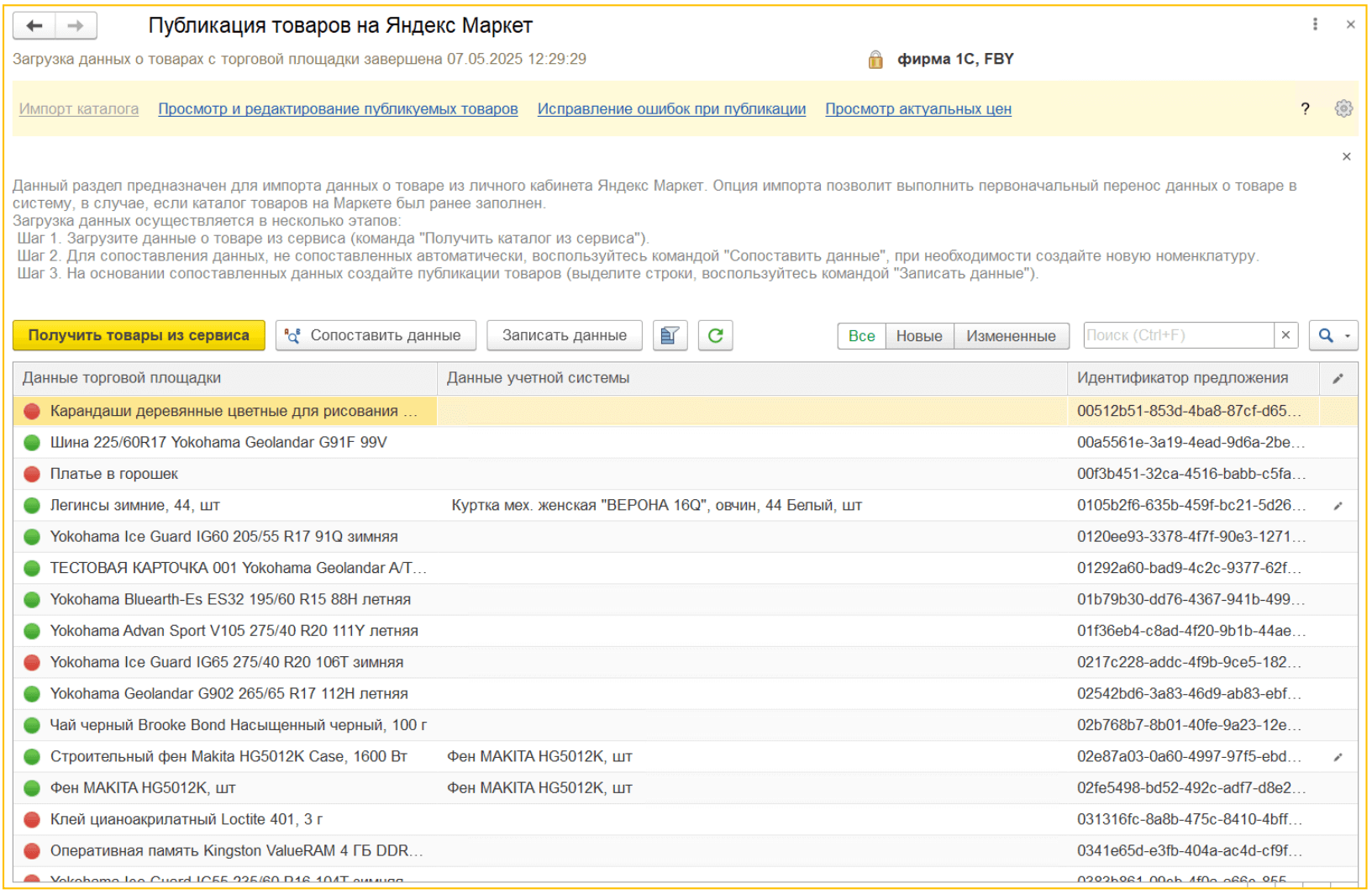Clear the search field with X button
The width and height of the screenshot is (1372, 894).
1285,335
